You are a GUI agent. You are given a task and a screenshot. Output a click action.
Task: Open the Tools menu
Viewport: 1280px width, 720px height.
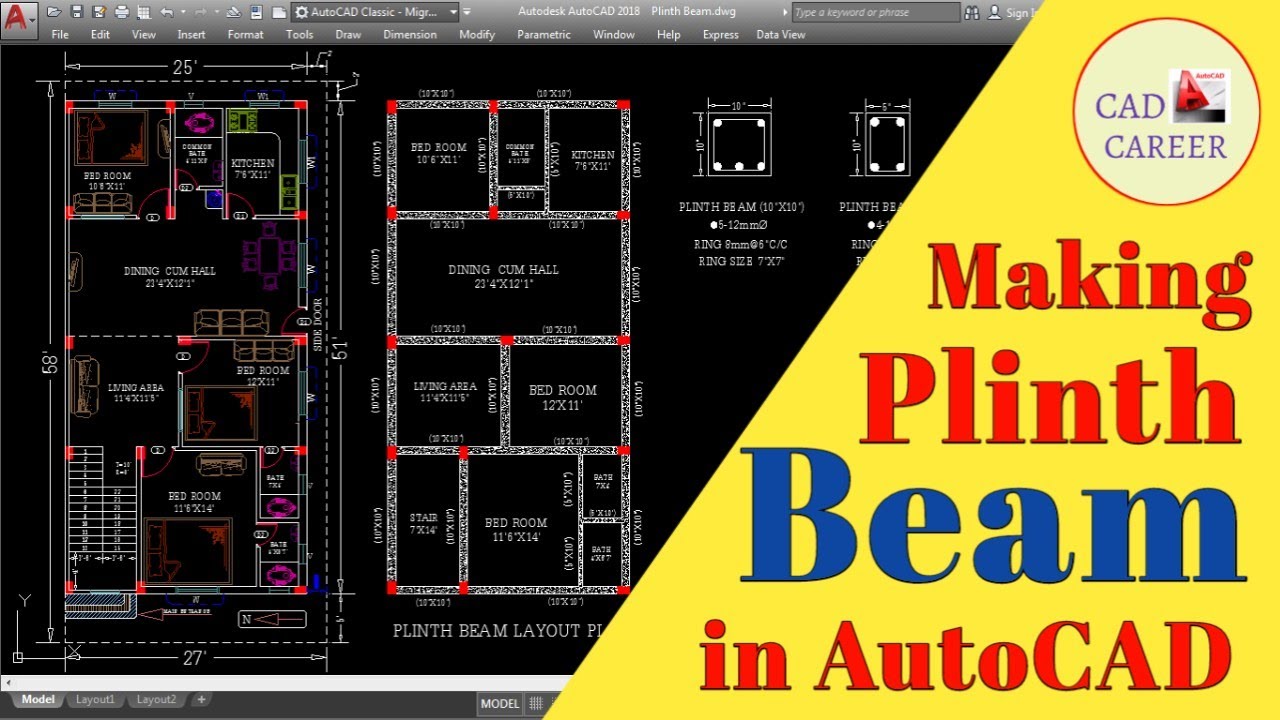click(x=299, y=34)
